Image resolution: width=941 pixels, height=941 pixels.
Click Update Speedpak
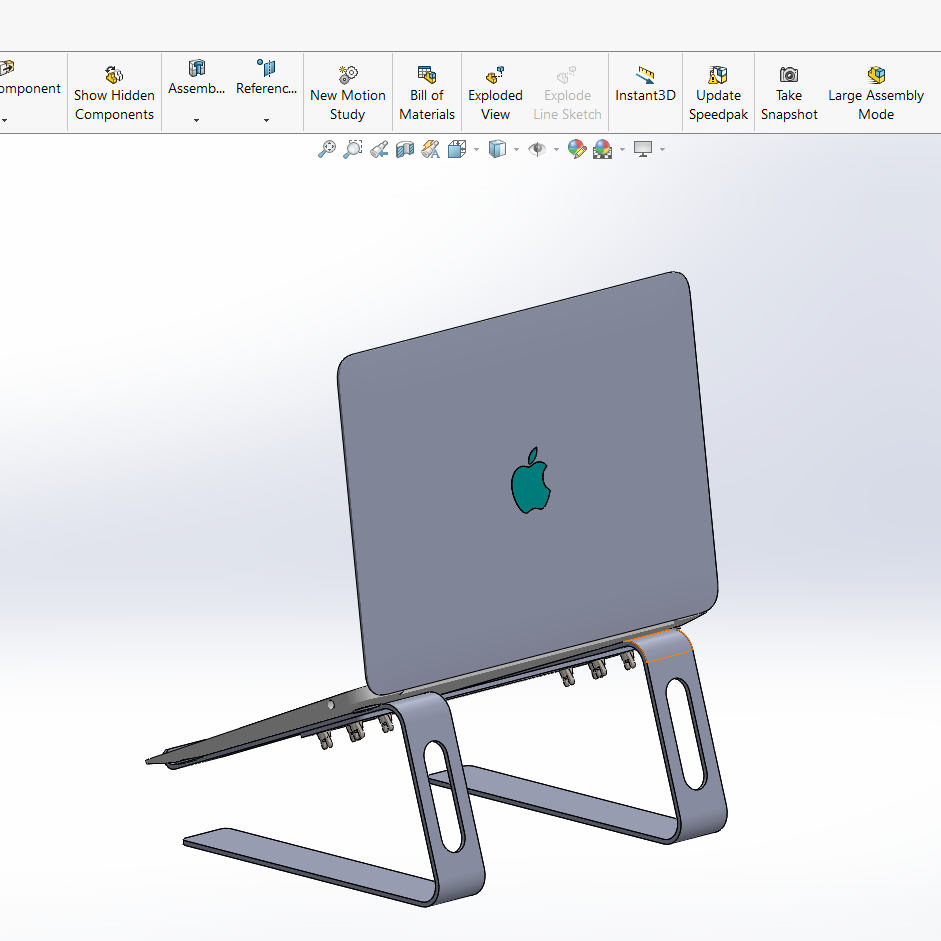click(718, 93)
